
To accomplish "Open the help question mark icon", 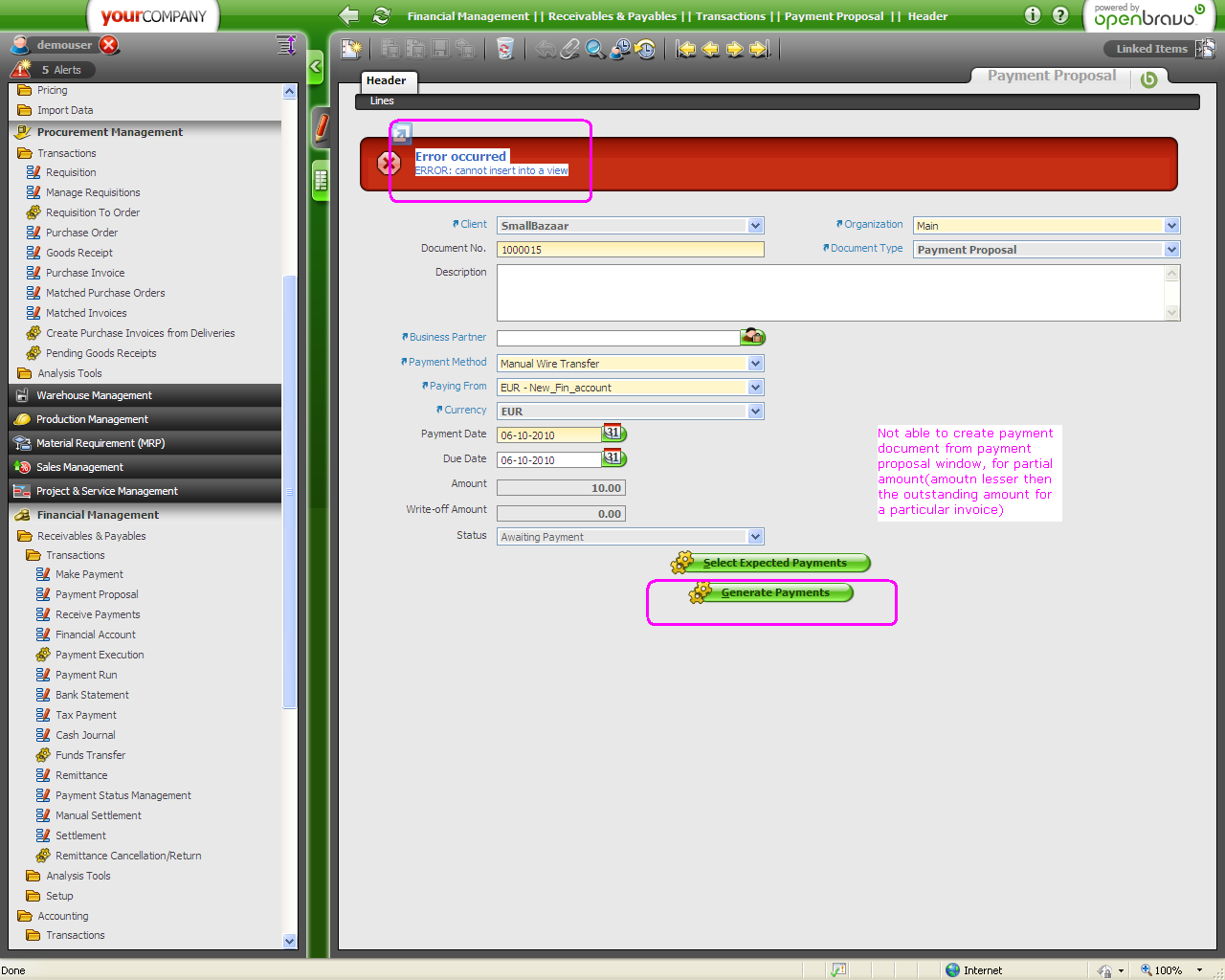I will (1060, 14).
